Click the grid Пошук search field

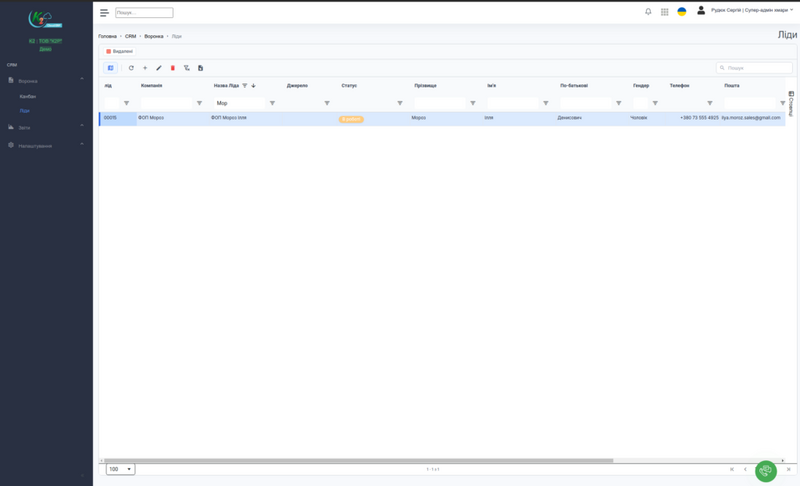758,68
